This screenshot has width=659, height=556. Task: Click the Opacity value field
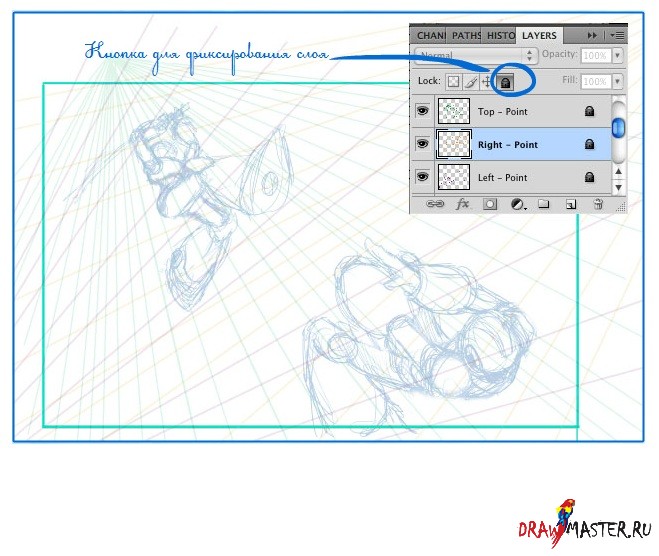[x=596, y=55]
